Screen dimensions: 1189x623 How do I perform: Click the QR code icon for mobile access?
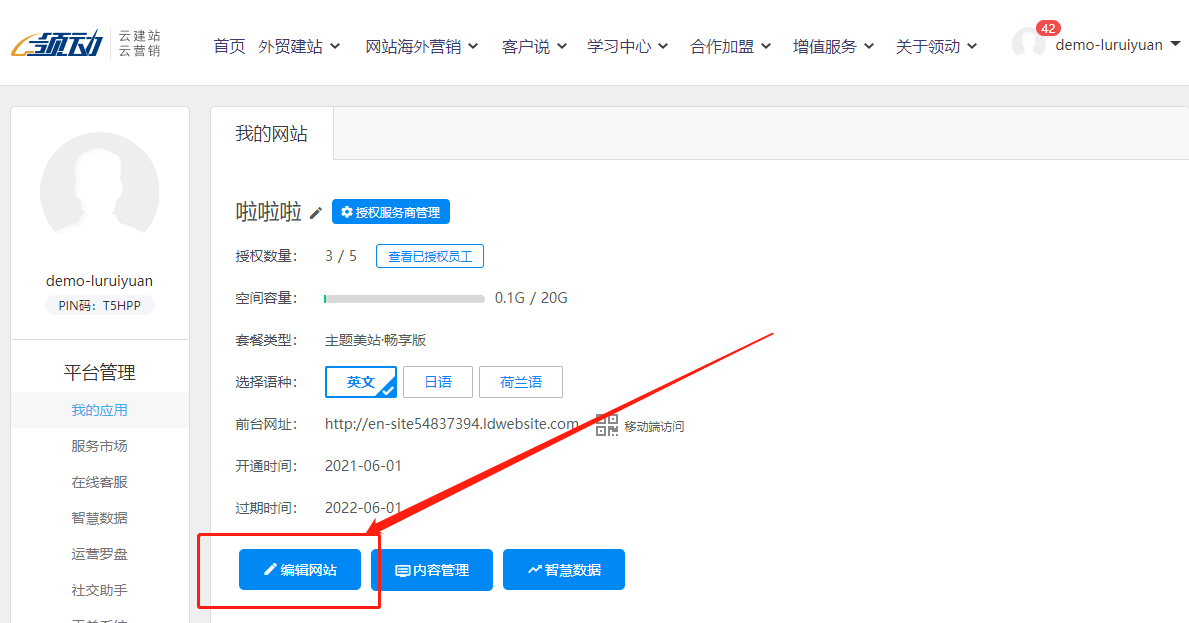607,425
